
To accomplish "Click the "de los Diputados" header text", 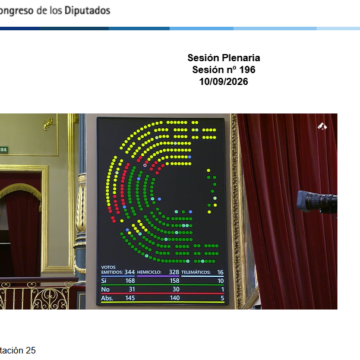I will 73,10.
